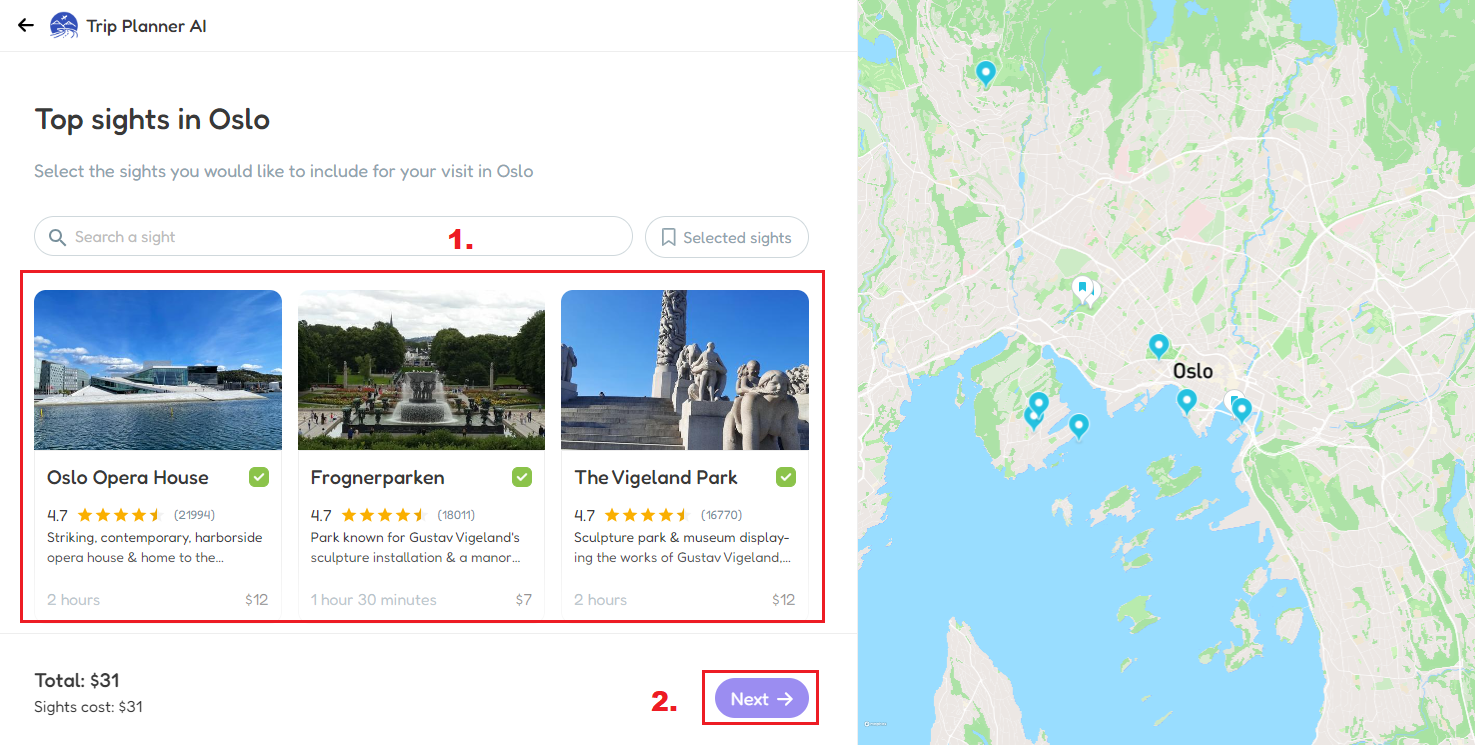The width and height of the screenshot is (1475, 745).
Task: Click the back arrow in the header
Action: click(x=26, y=26)
